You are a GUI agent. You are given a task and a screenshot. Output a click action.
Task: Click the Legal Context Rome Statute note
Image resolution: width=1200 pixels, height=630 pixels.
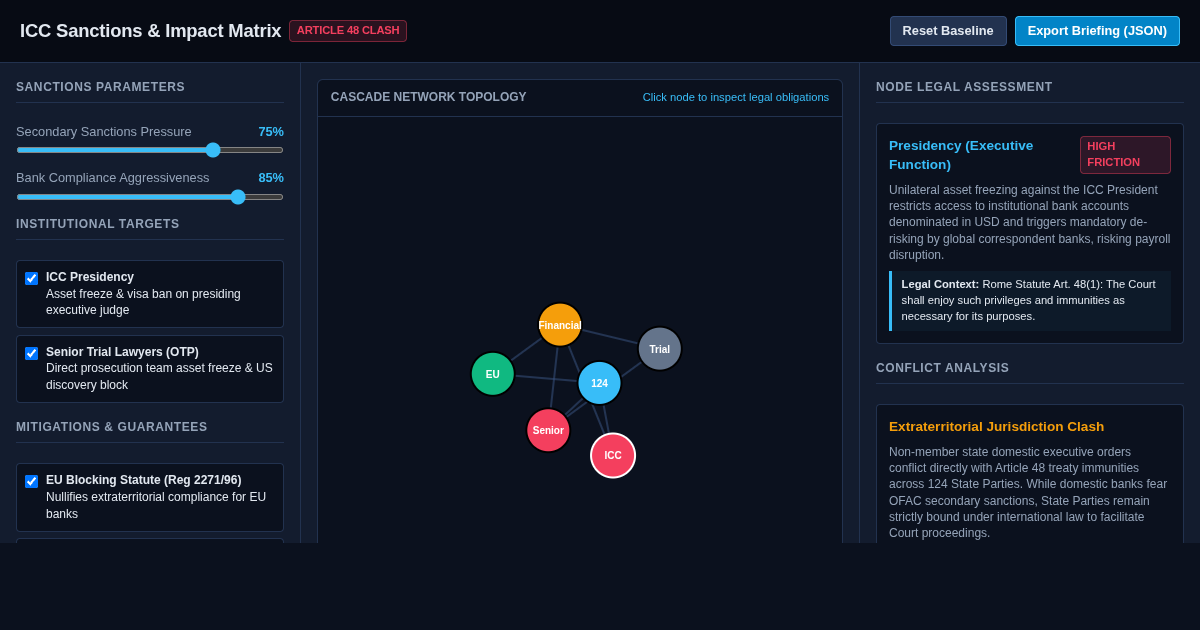1030,301
